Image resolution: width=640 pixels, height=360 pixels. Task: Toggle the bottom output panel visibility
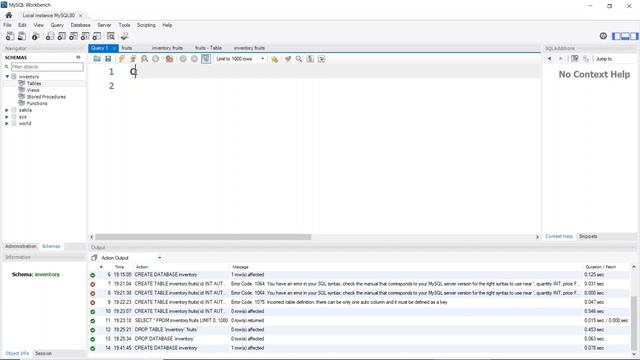click(x=625, y=36)
